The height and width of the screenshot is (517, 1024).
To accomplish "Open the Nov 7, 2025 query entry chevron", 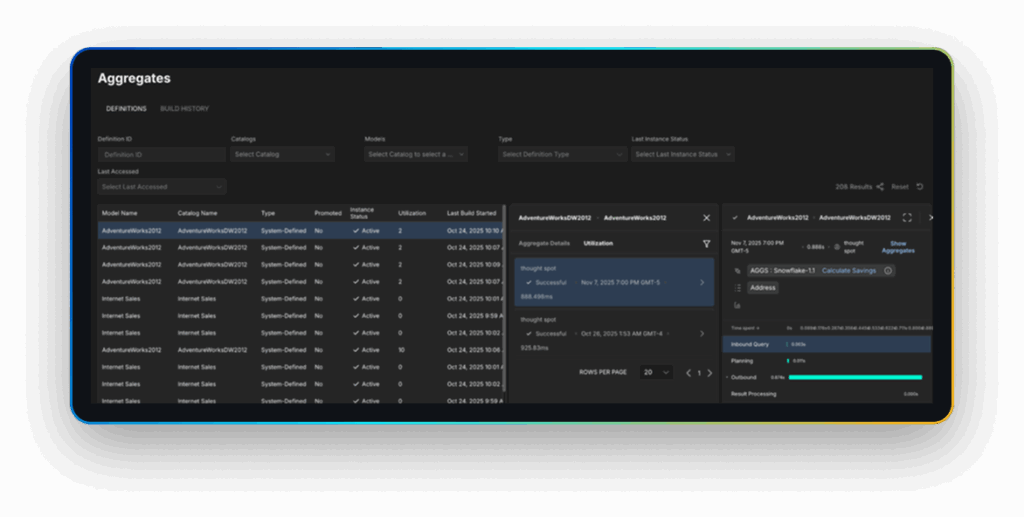I will tap(702, 283).
